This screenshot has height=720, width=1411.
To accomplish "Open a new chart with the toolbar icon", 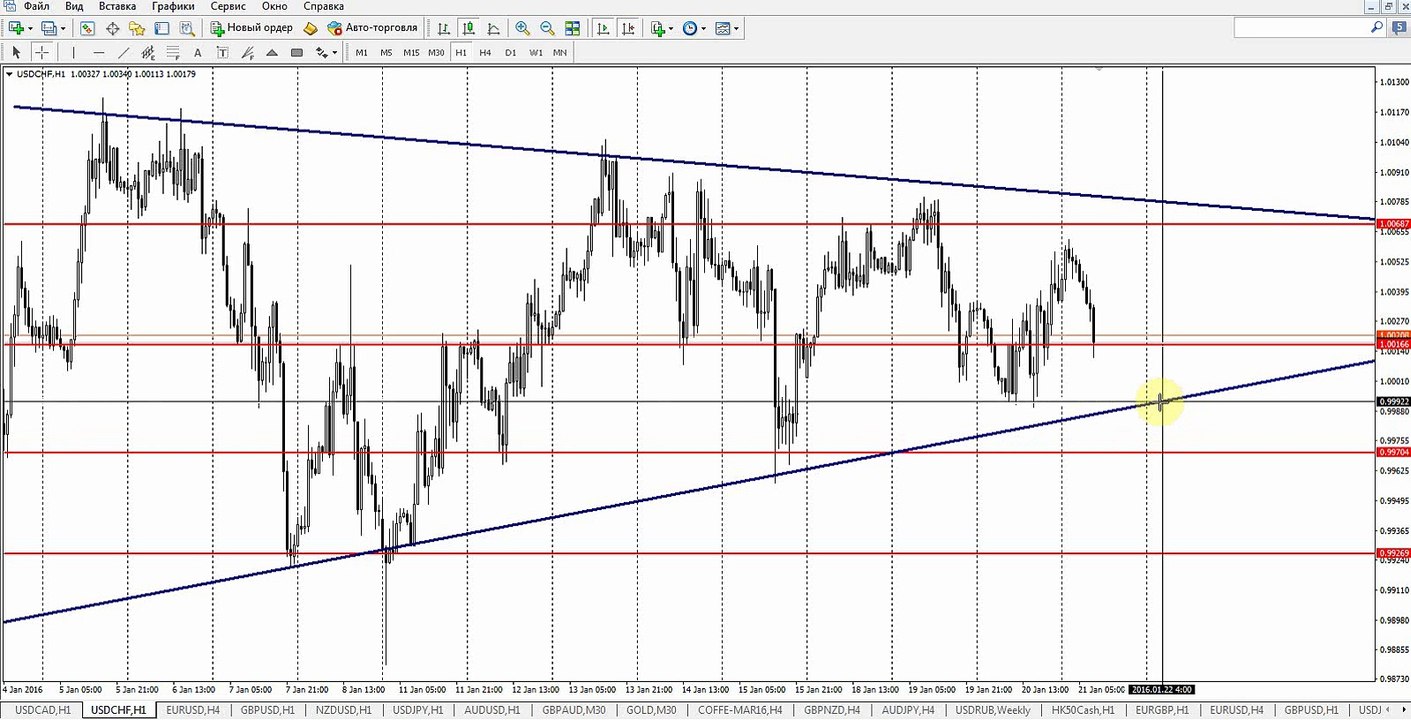I will pyautogui.click(x=16, y=28).
